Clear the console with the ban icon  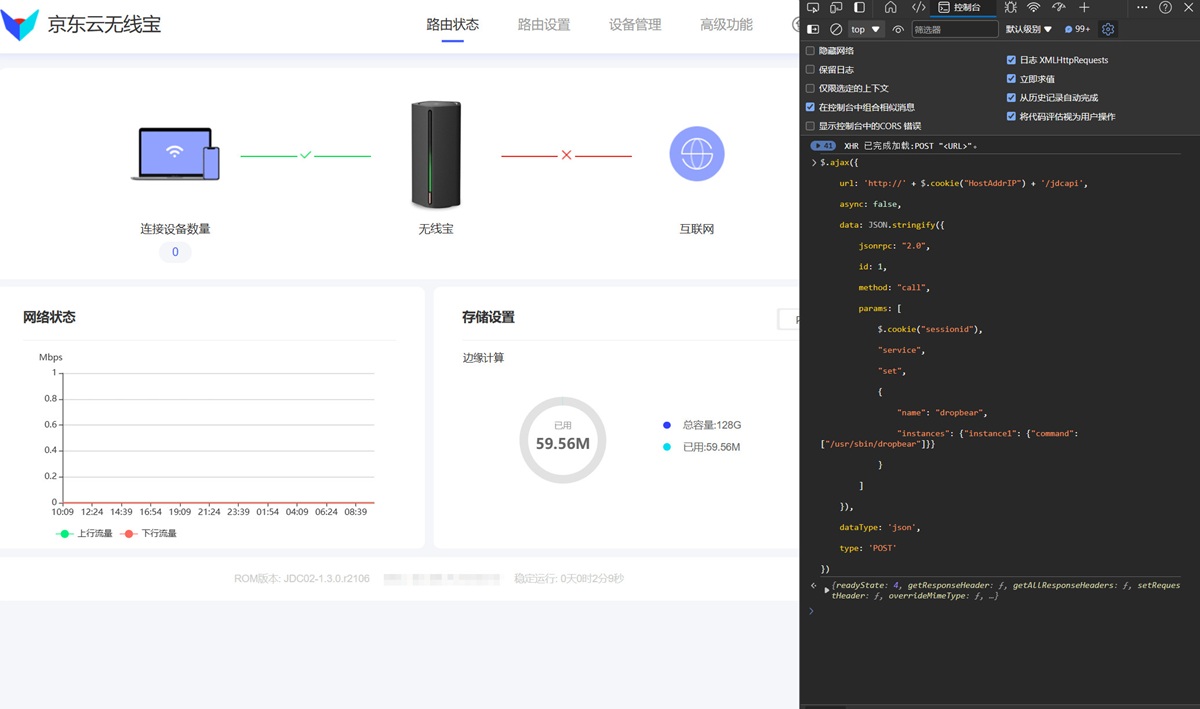coord(836,30)
